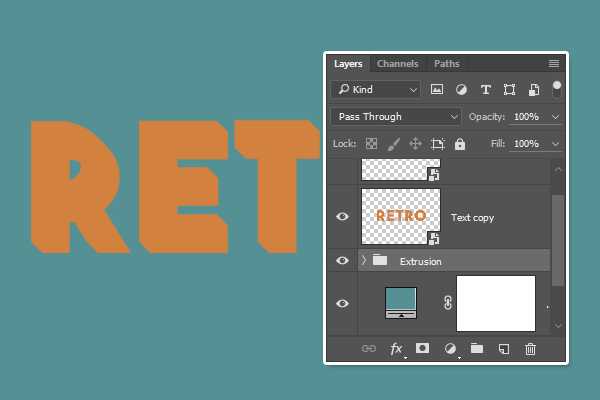This screenshot has height=400, width=600.
Task: Click the Add layer mask button
Action: pyautogui.click(x=422, y=348)
